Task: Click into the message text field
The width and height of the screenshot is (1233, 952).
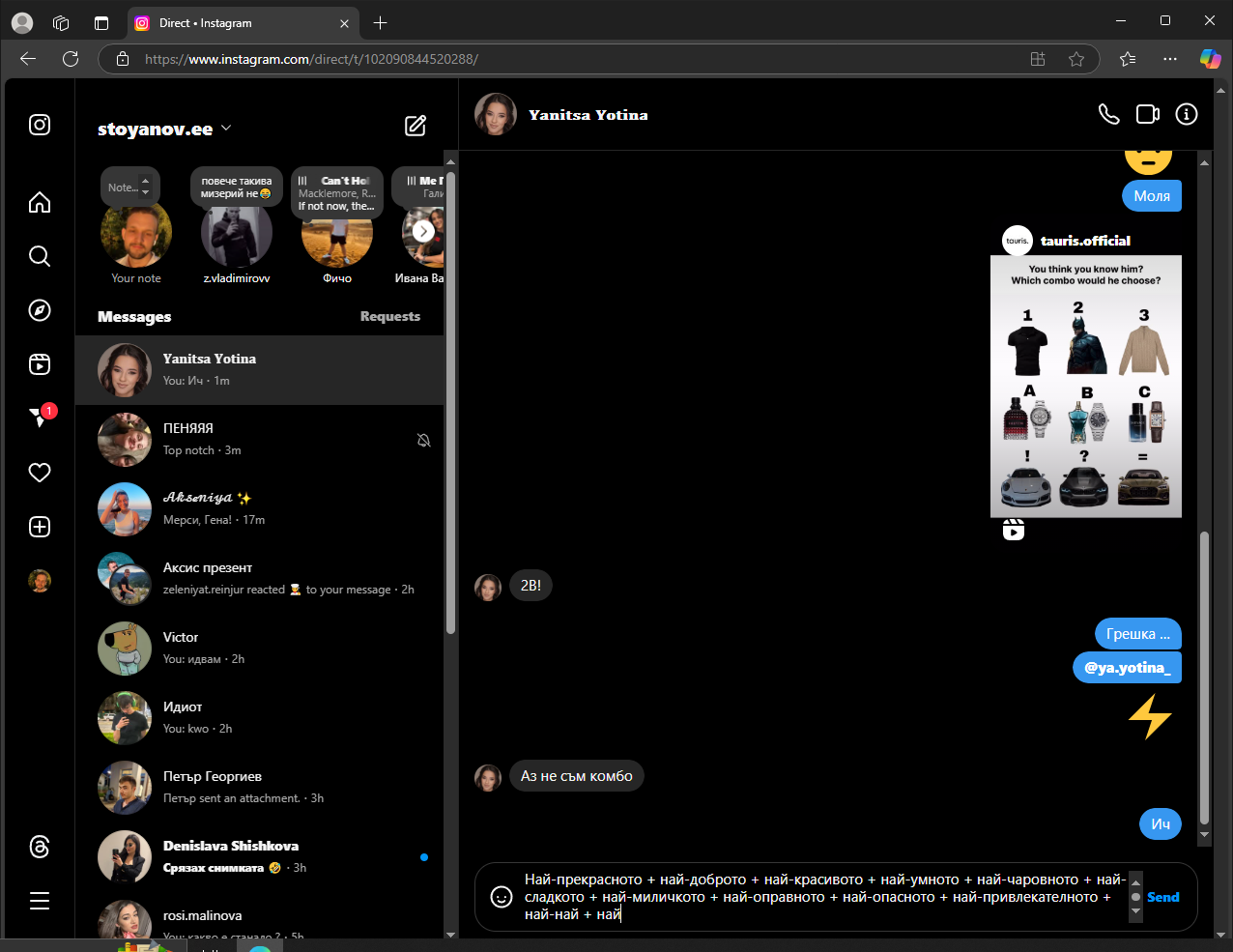Action: 824,897
